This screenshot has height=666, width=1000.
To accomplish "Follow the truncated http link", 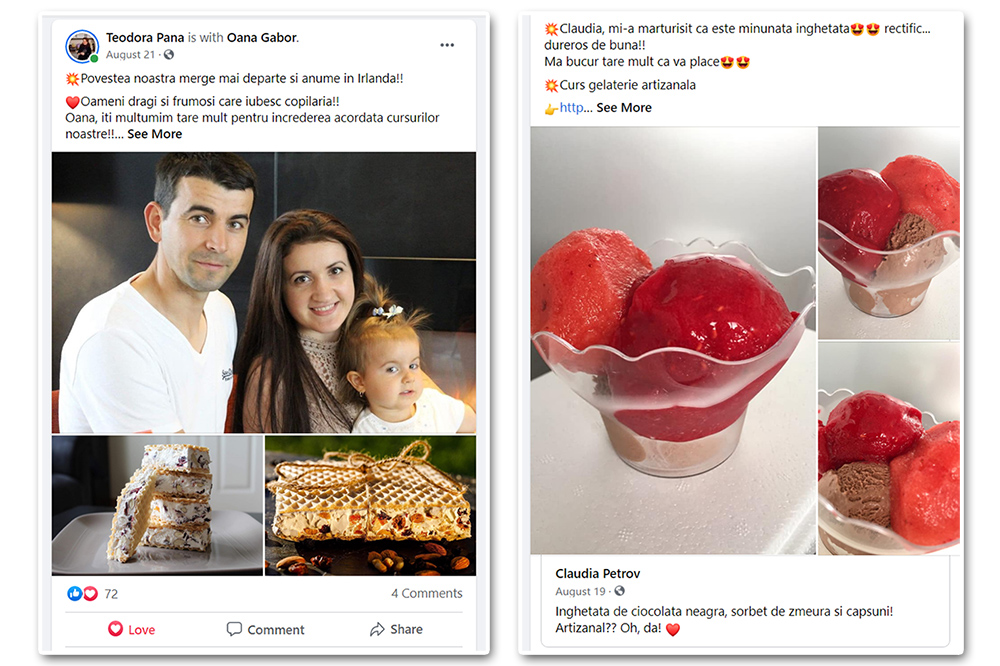I will coord(571,108).
